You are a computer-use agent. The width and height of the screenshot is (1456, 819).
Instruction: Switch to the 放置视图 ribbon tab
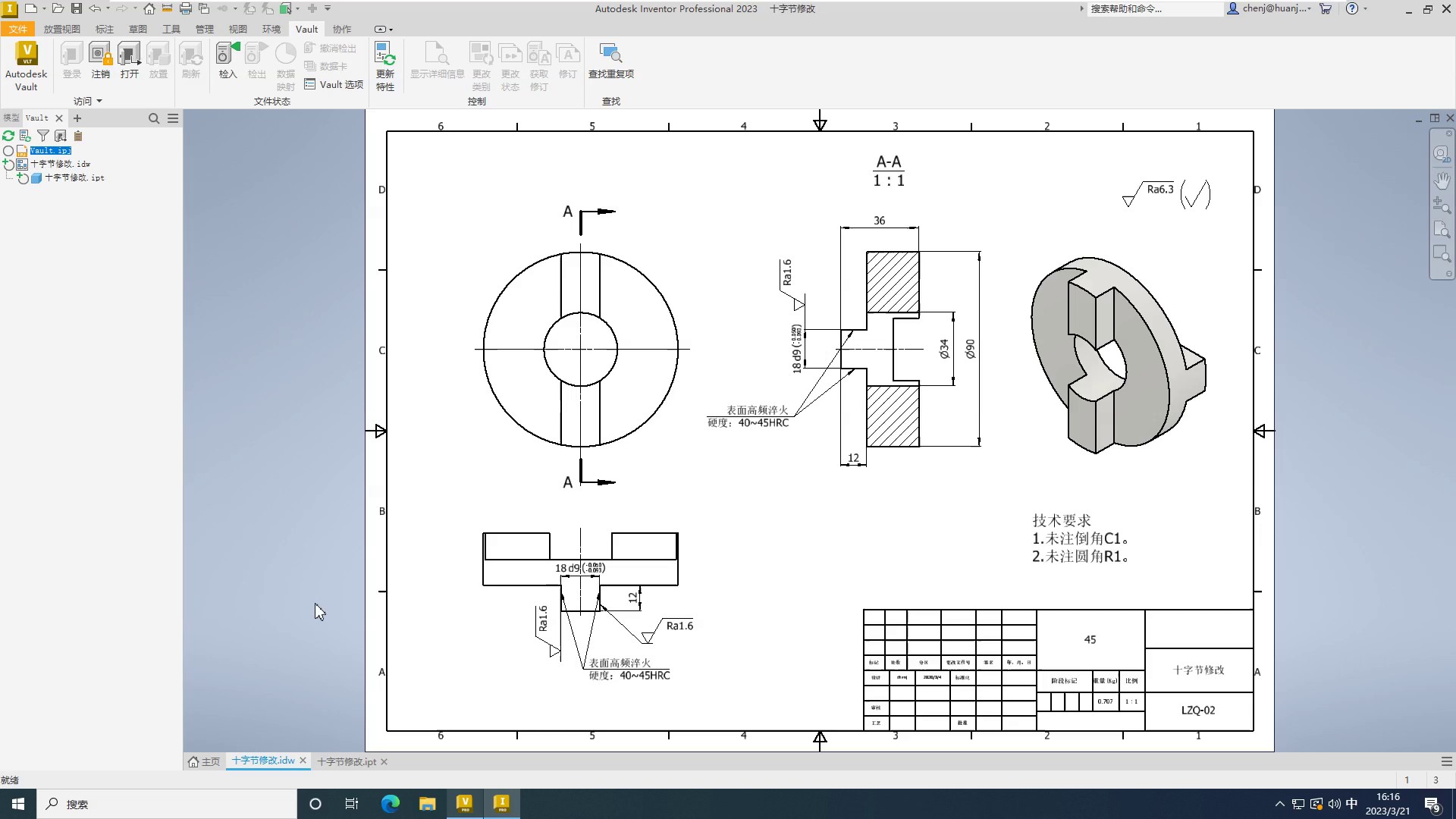coord(61,29)
